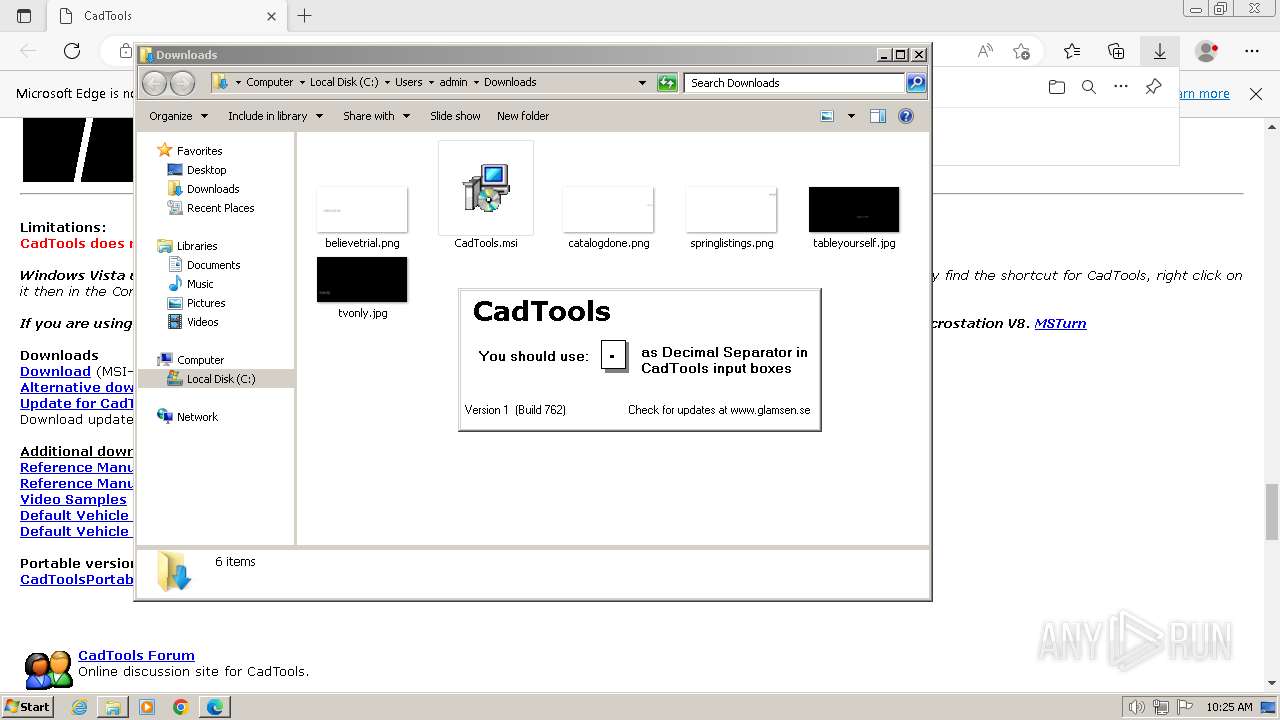Screen dimensions: 1280x720
Task: Click the CadTools browser tab
Action: click(167, 16)
